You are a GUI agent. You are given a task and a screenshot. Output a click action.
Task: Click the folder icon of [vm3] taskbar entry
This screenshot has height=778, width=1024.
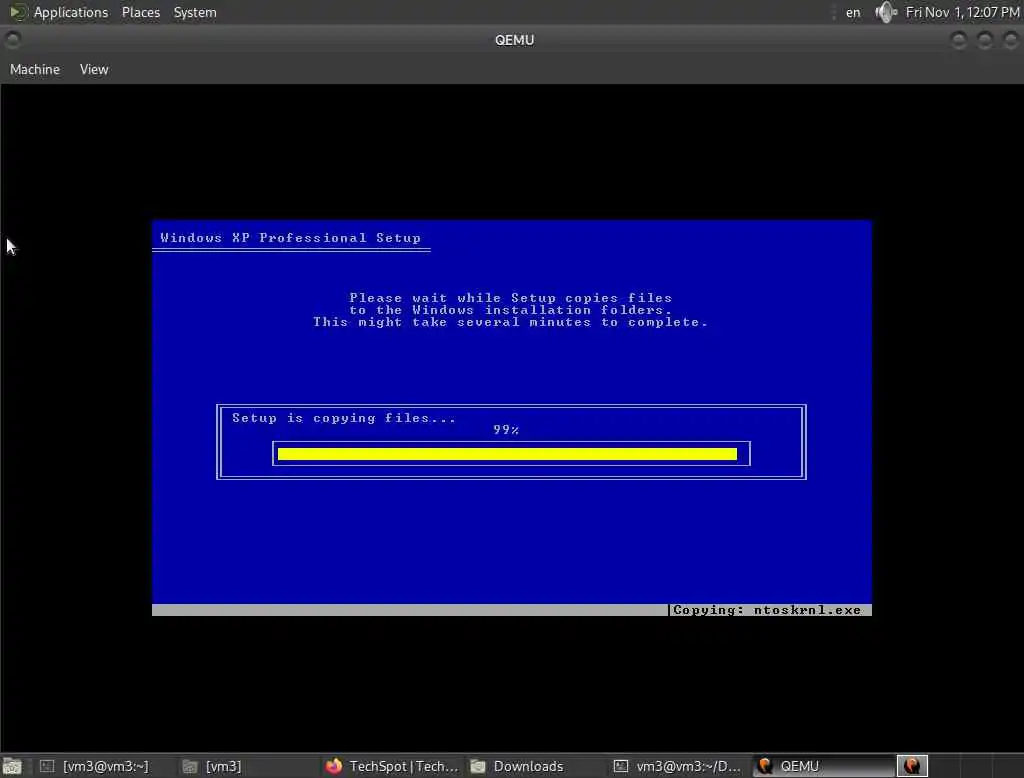[x=189, y=766]
